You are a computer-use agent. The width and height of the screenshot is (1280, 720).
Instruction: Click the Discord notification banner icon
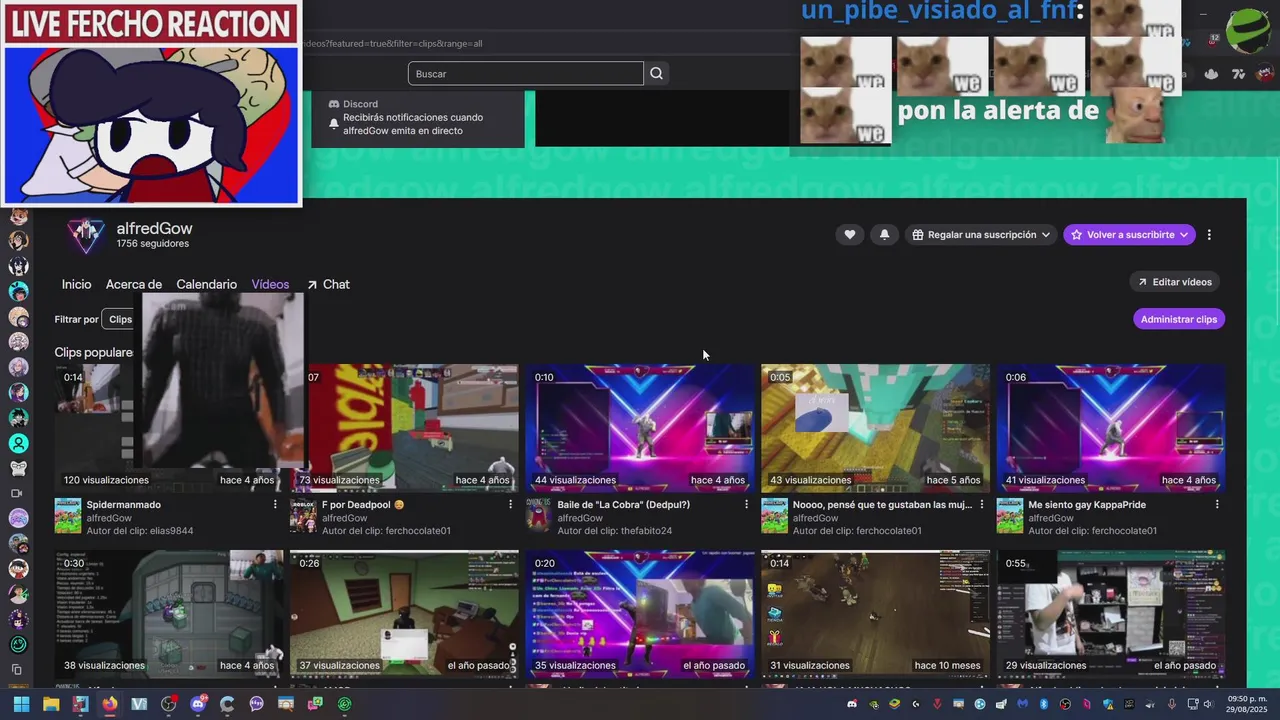pos(334,104)
